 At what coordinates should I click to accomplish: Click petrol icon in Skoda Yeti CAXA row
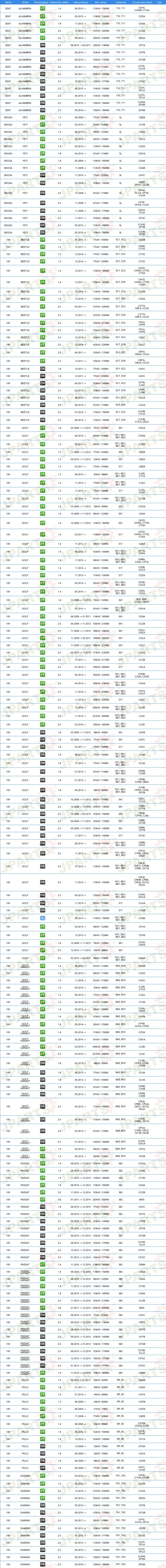click(43, 132)
